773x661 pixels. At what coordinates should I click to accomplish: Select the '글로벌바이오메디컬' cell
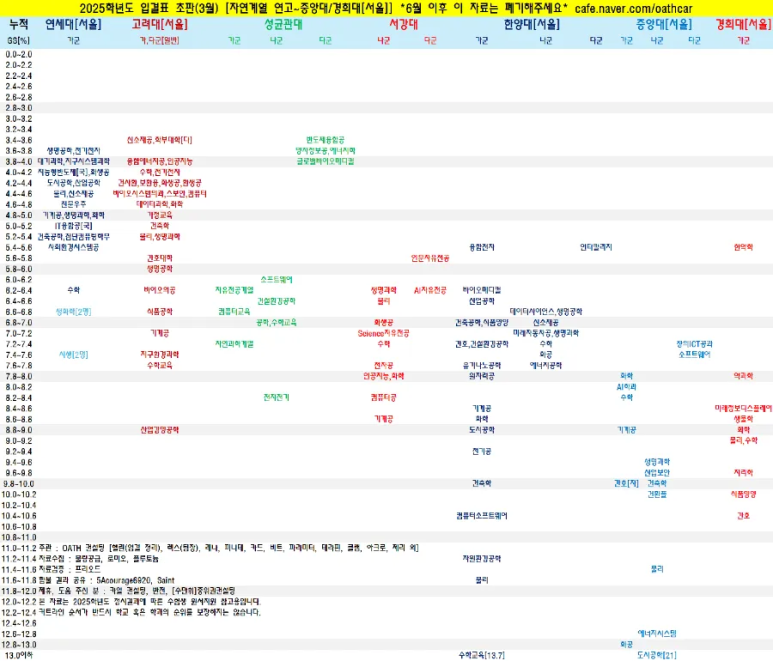point(325,162)
